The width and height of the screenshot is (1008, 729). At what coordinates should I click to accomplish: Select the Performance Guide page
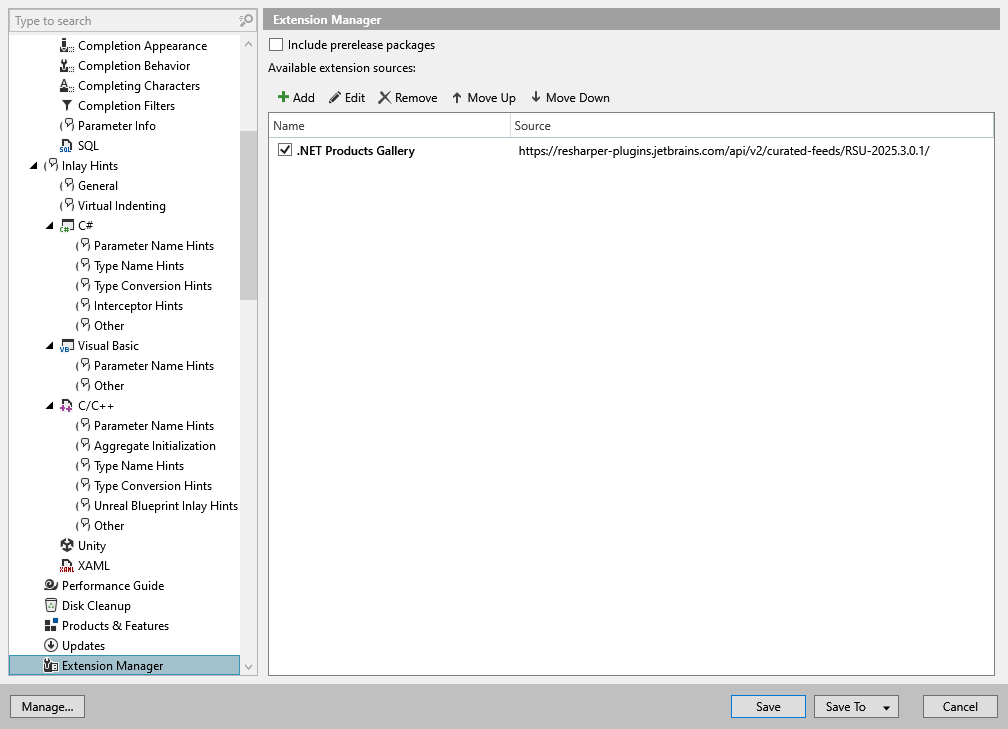pyautogui.click(x=110, y=585)
